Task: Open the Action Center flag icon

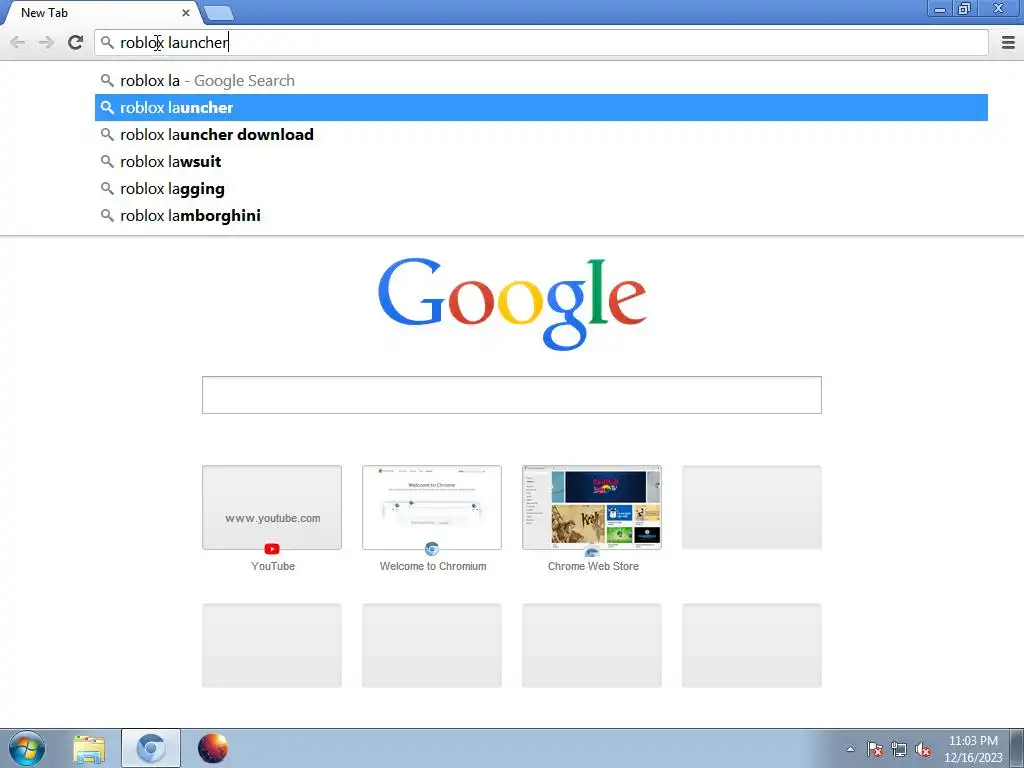Action: (x=874, y=749)
